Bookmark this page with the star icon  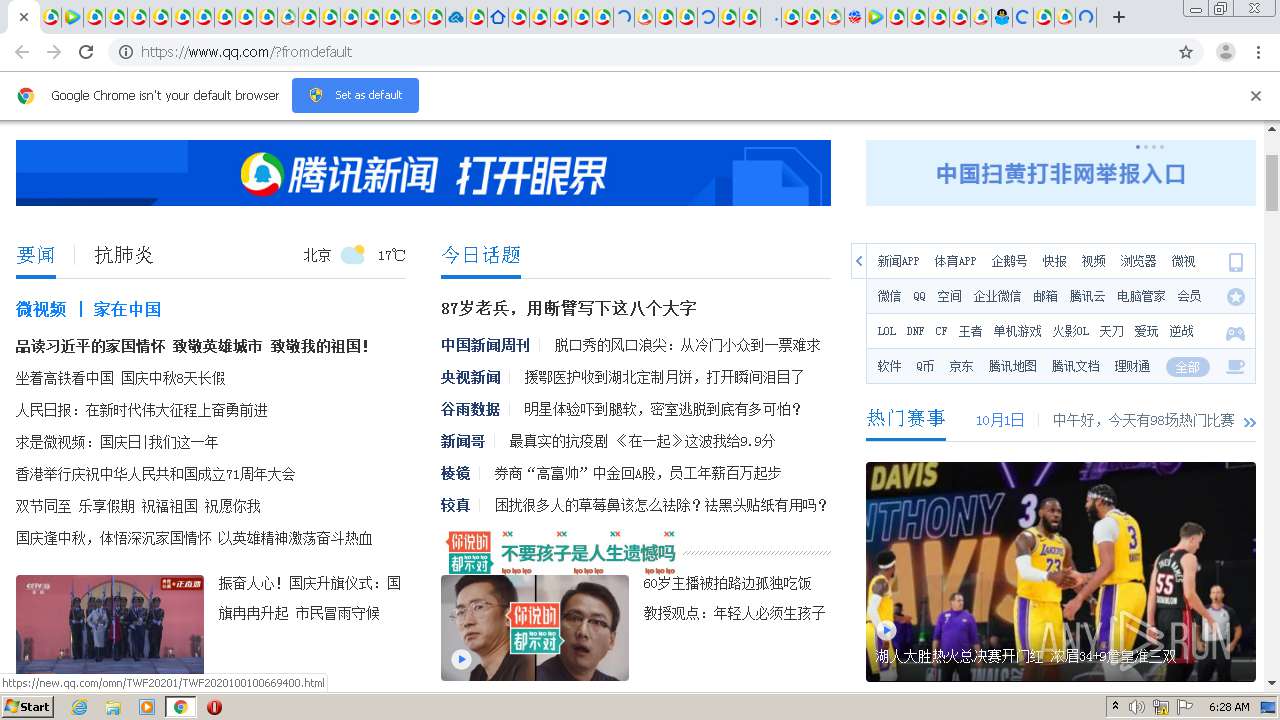tap(1186, 52)
